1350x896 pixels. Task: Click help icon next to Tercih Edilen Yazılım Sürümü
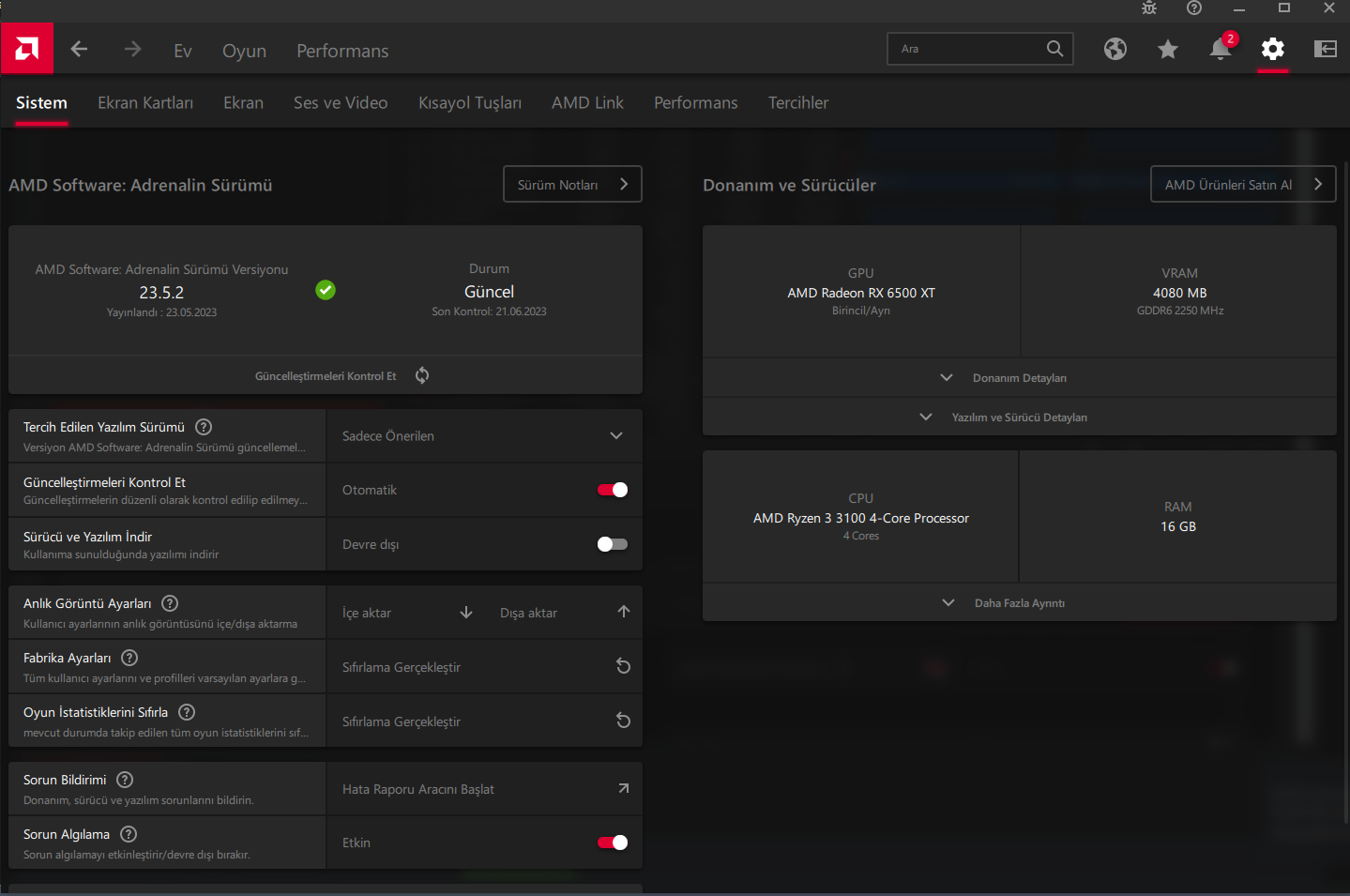point(204,427)
